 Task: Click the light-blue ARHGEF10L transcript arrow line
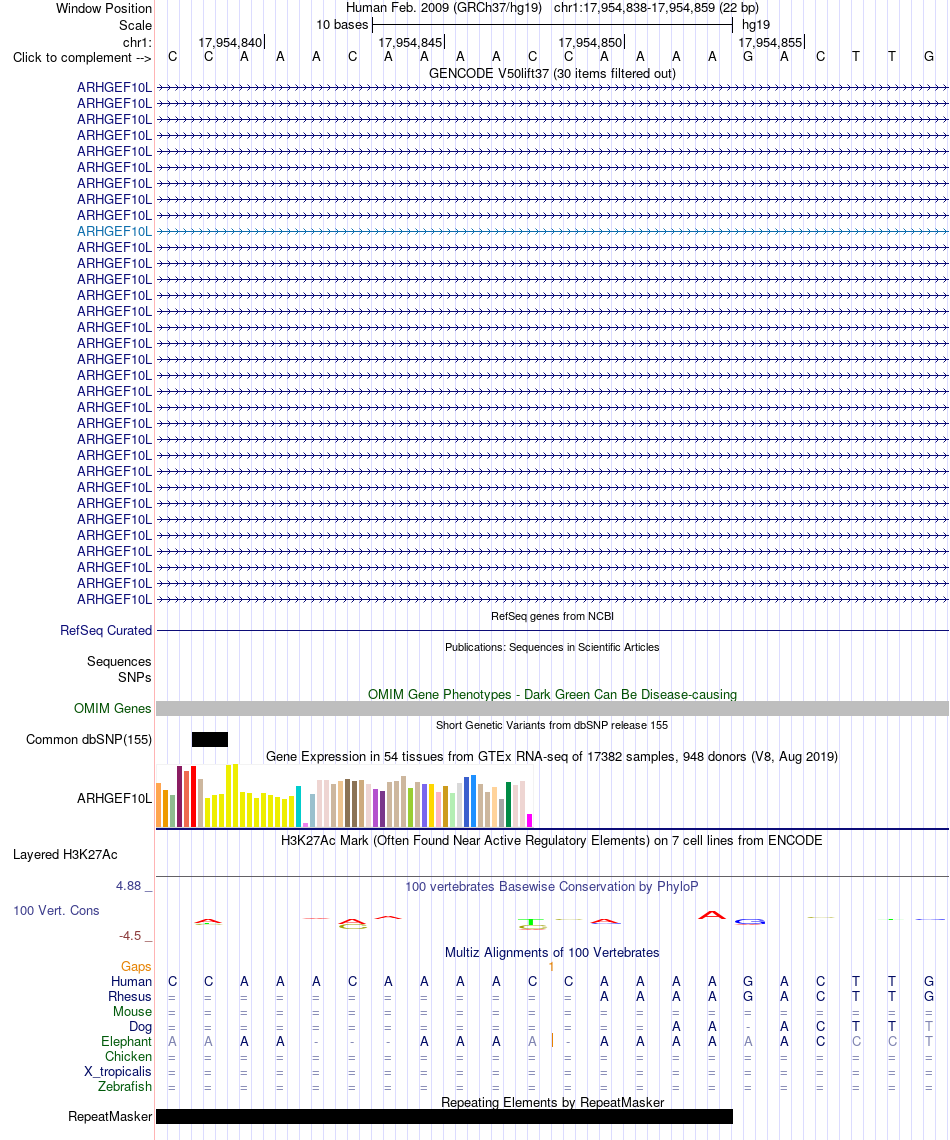click(552, 231)
